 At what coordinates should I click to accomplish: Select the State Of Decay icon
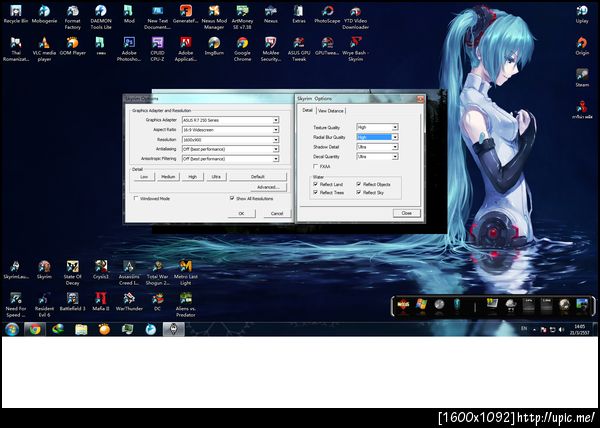point(72,273)
